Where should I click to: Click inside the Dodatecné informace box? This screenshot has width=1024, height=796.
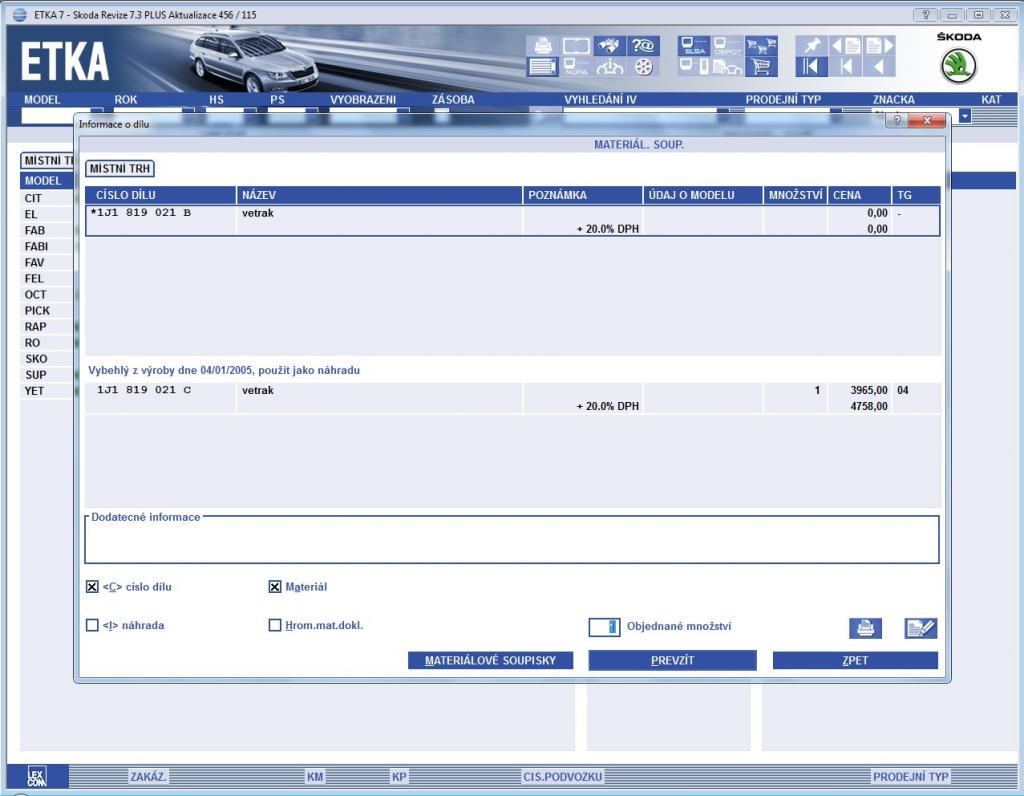512,542
